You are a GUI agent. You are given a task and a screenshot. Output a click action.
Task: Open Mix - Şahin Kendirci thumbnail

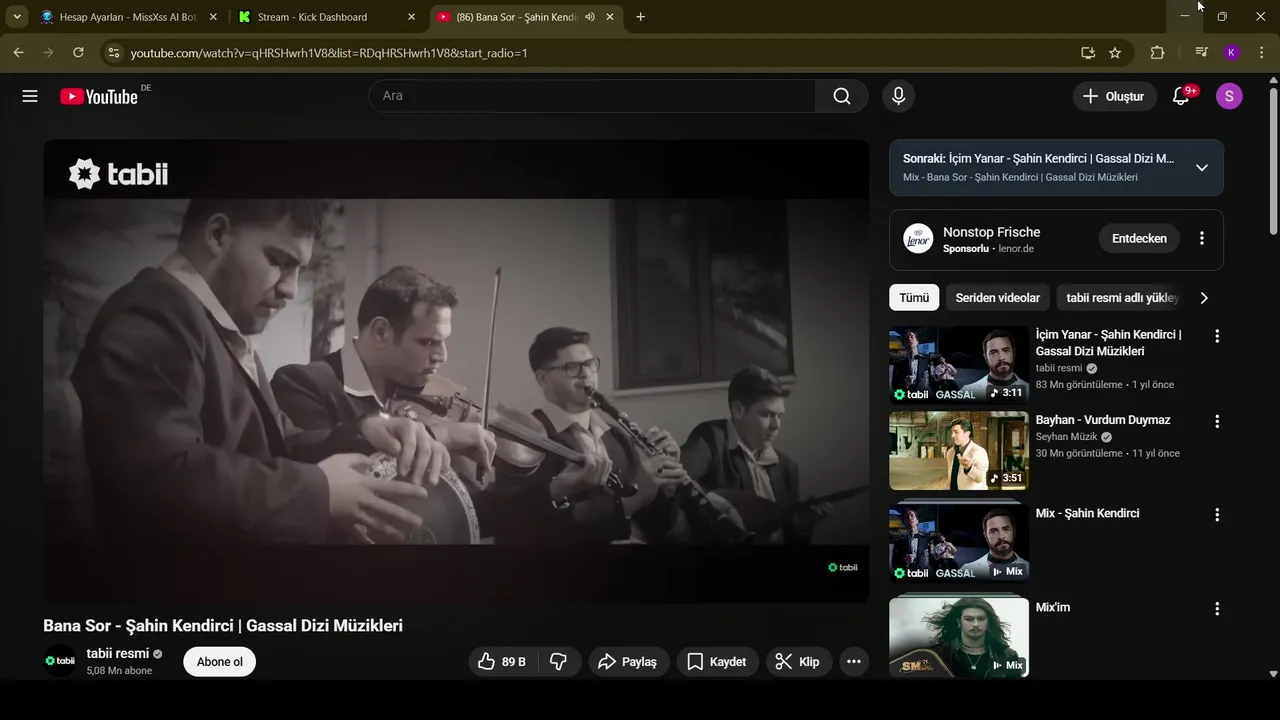pos(958,543)
